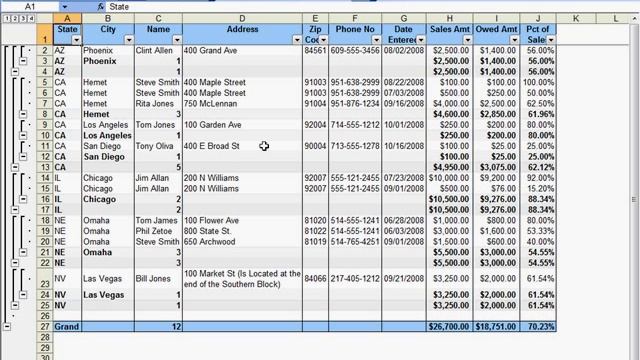Select zip code 84561 cell
The height and width of the screenshot is (360, 640).
click(315, 51)
